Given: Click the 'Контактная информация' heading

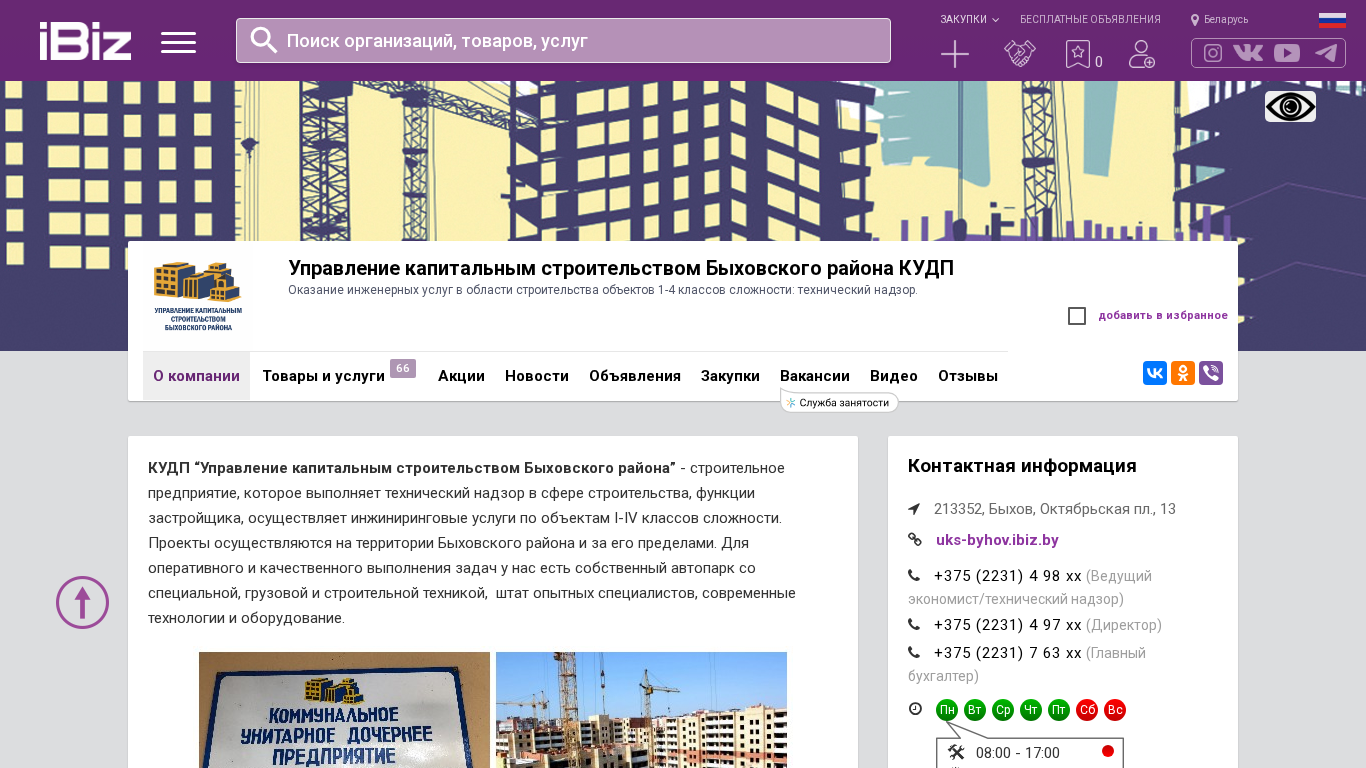Looking at the screenshot, I should [1022, 466].
